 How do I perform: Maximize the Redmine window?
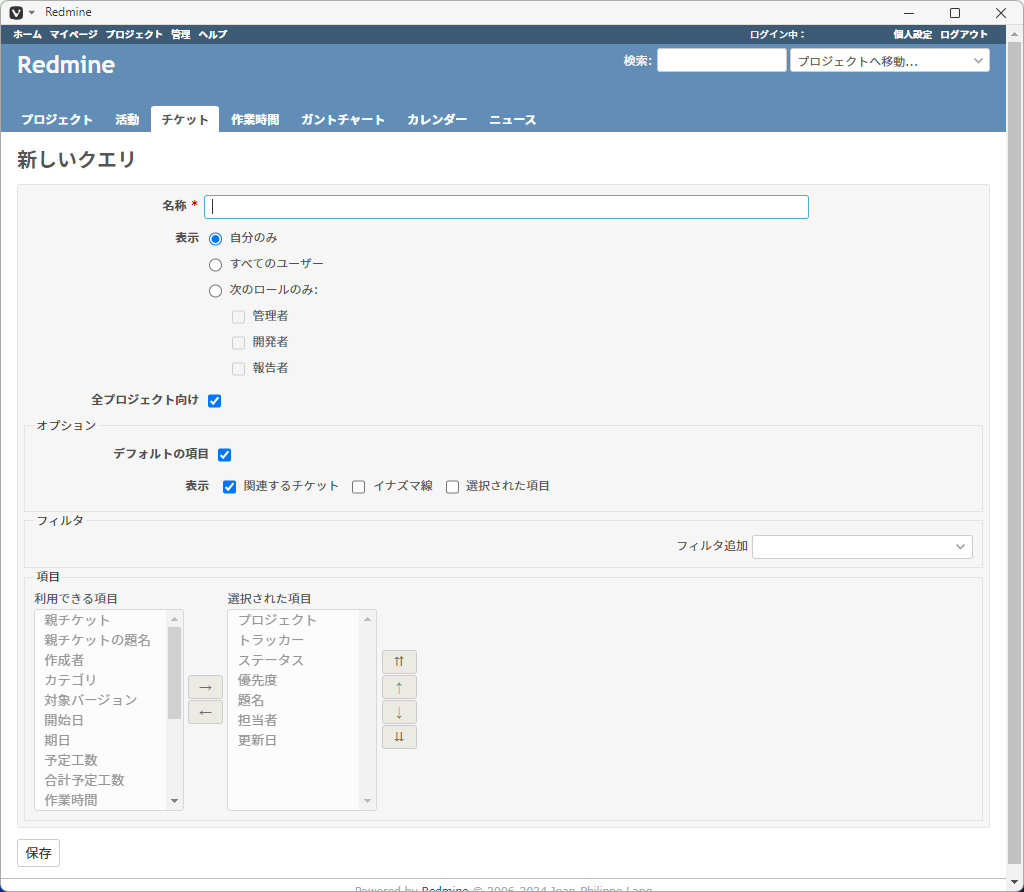click(955, 13)
